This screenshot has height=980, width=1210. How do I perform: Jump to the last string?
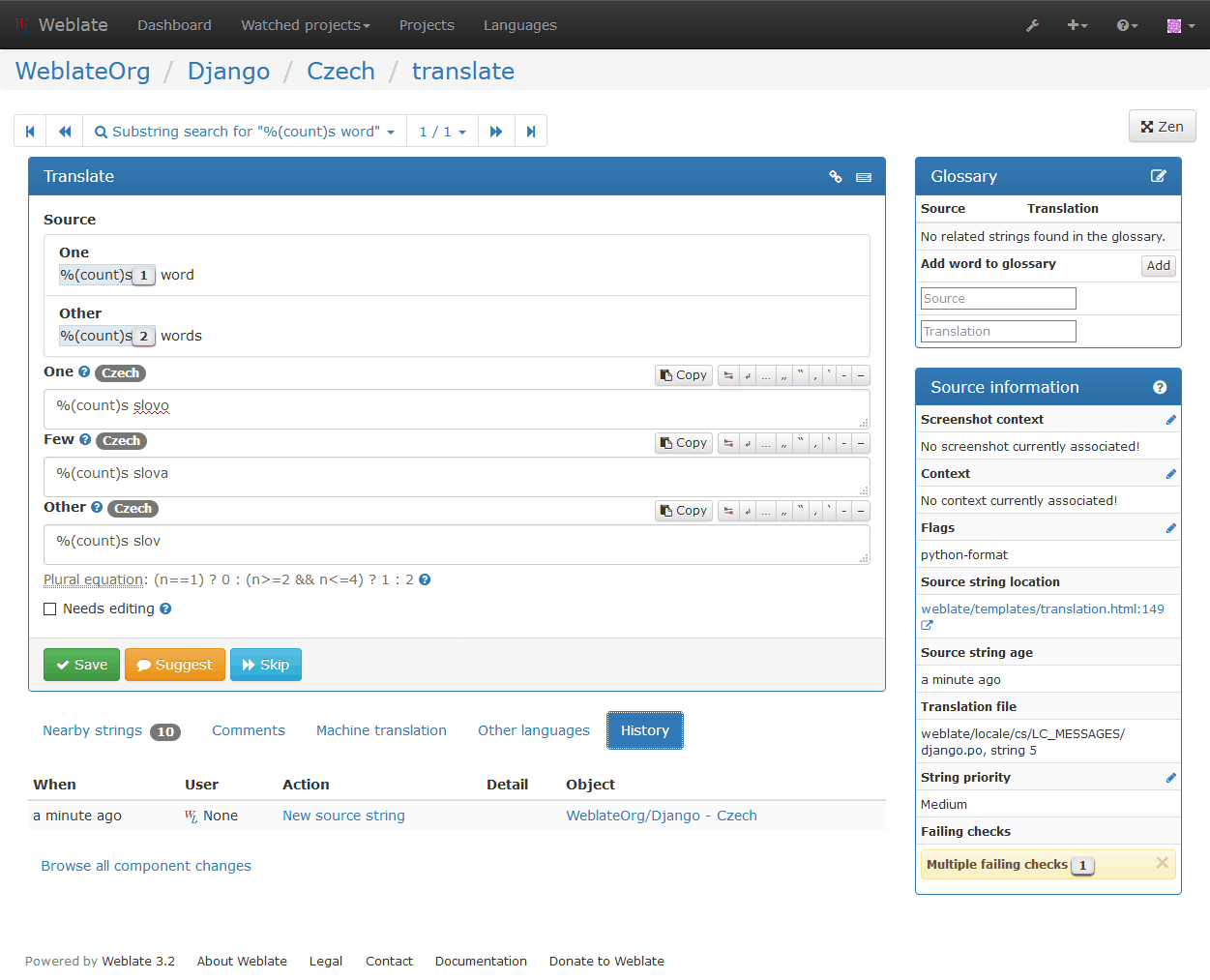pyautogui.click(x=531, y=132)
